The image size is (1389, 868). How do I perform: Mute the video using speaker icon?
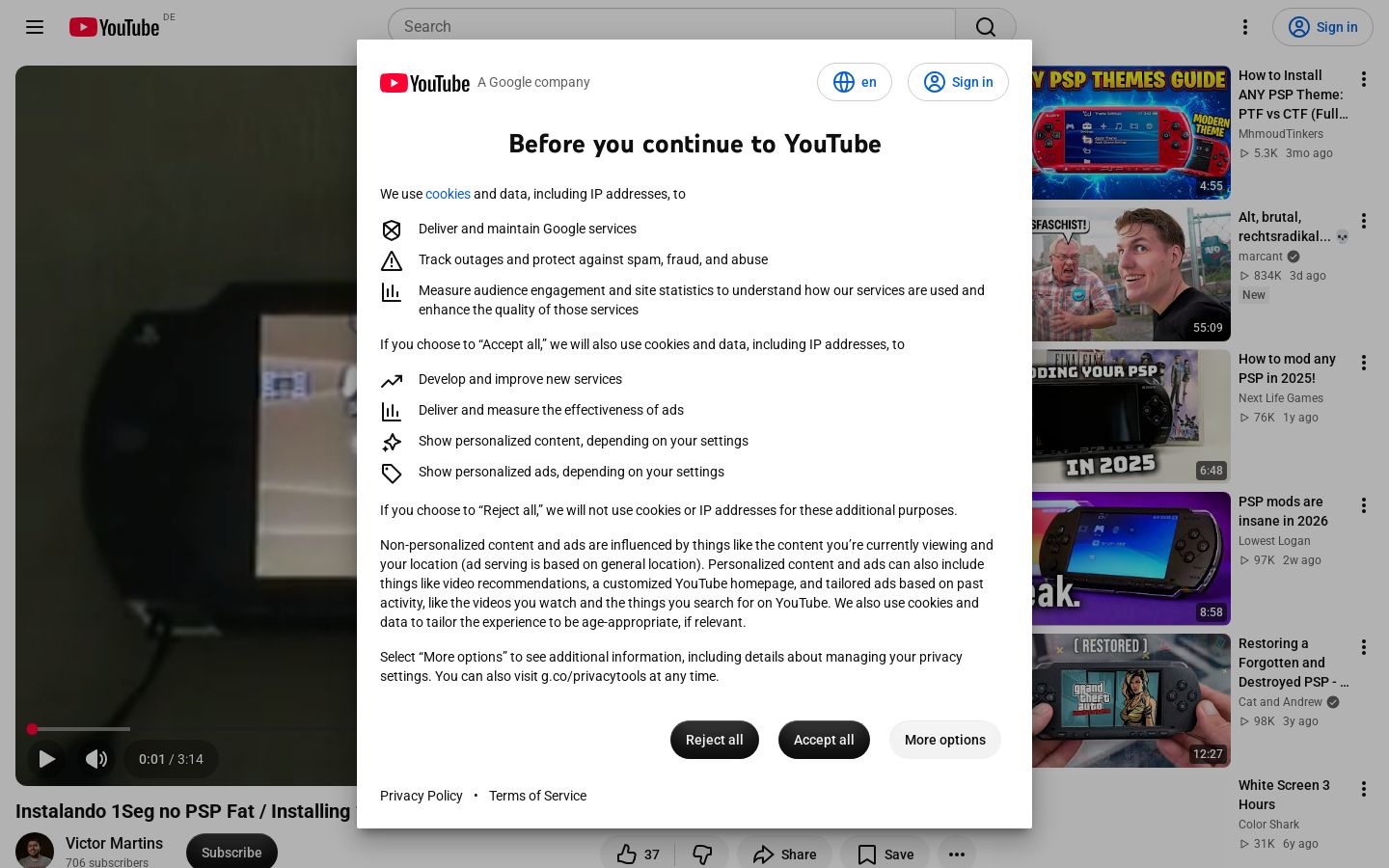[96, 759]
